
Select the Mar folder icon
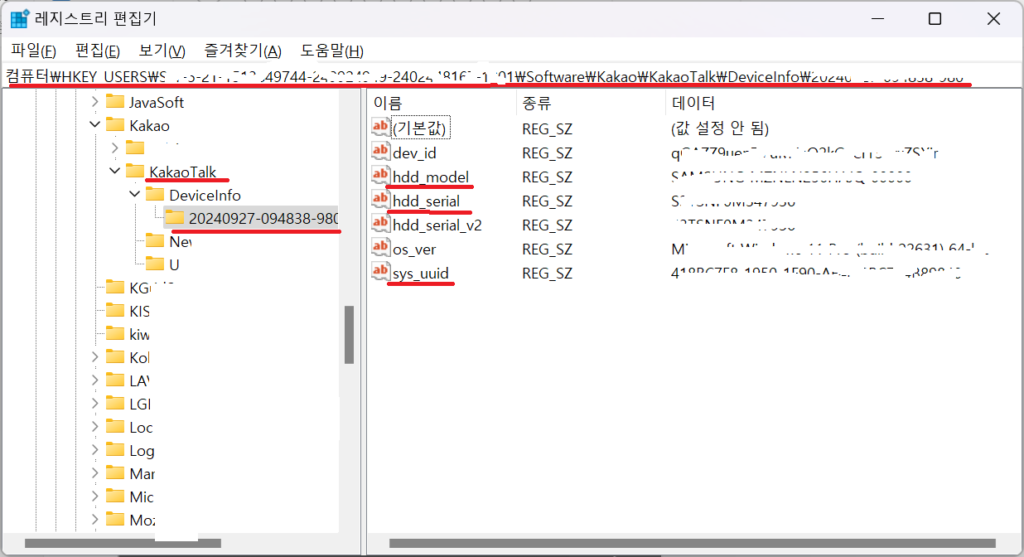click(x=115, y=473)
